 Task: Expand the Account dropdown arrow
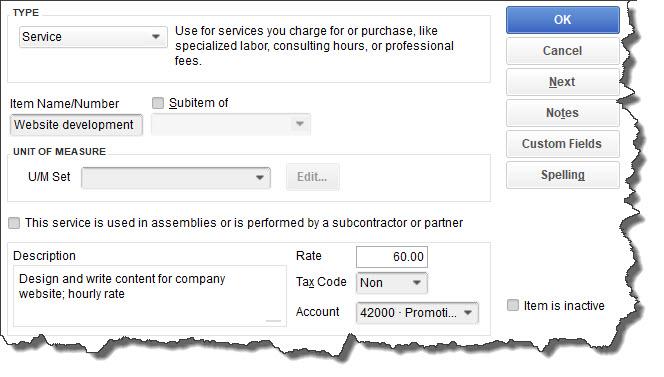pos(468,313)
